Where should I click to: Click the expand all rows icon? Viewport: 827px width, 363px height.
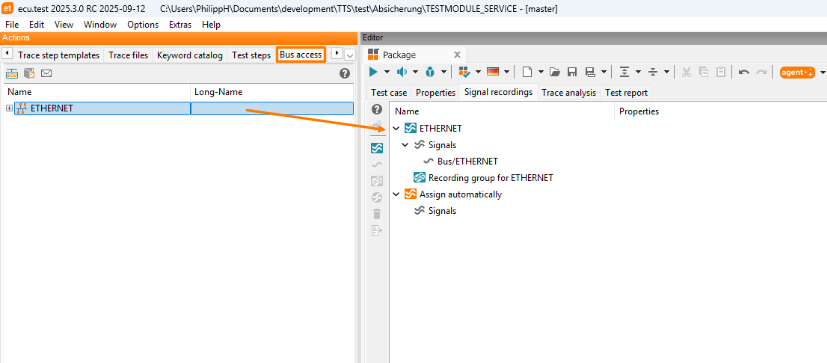click(x=624, y=72)
